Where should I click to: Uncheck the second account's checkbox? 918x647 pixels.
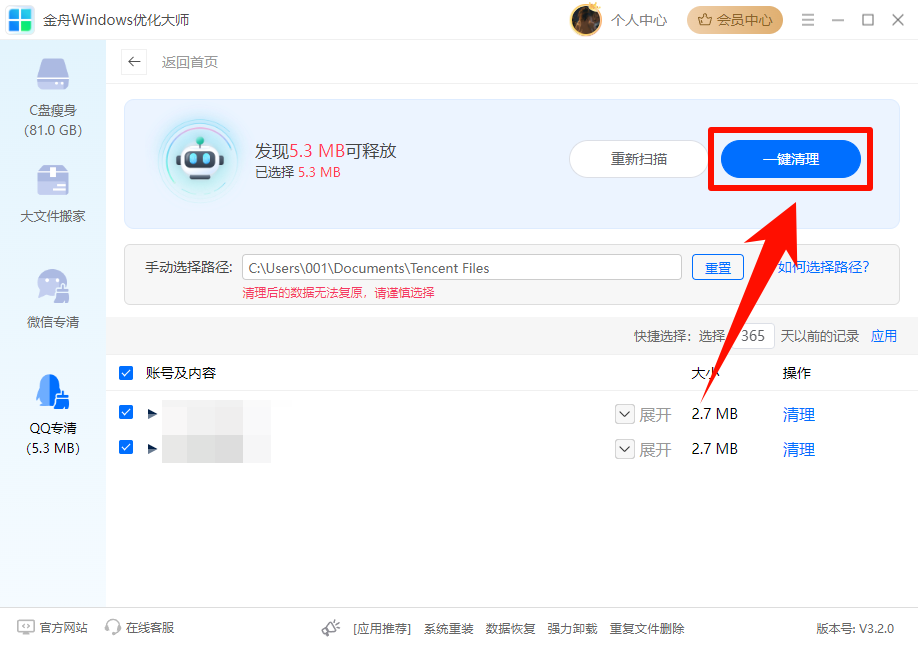pyautogui.click(x=125, y=448)
